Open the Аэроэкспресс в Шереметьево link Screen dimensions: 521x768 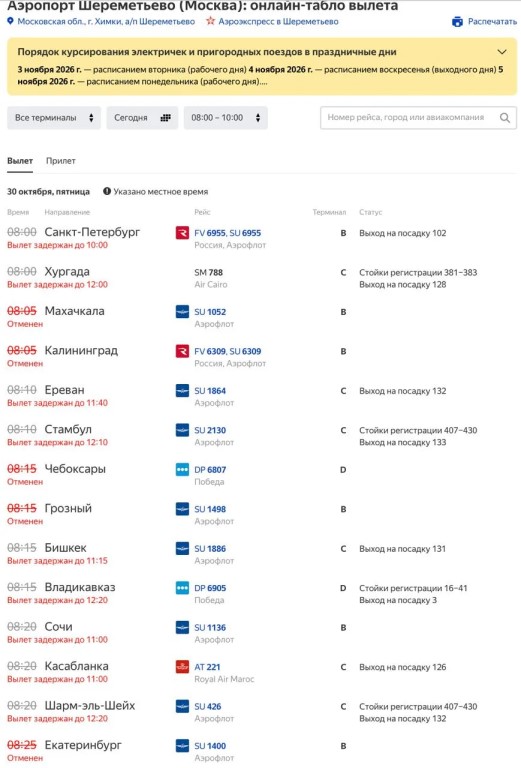point(278,22)
